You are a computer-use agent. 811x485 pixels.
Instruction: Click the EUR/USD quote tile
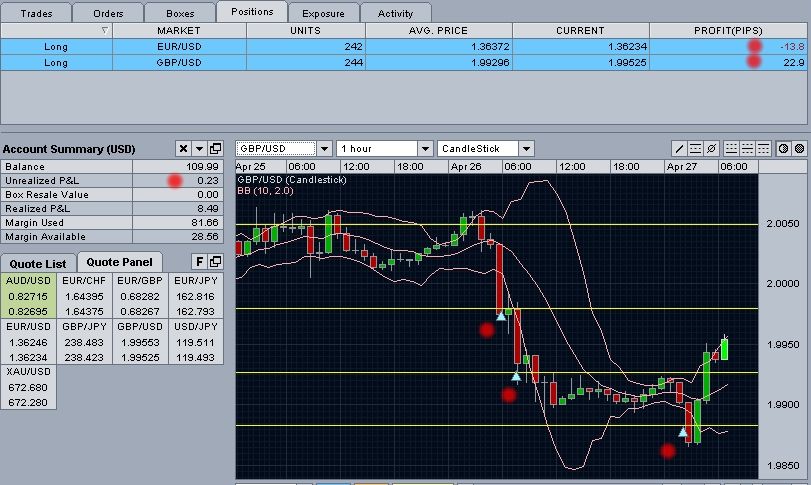[28, 342]
